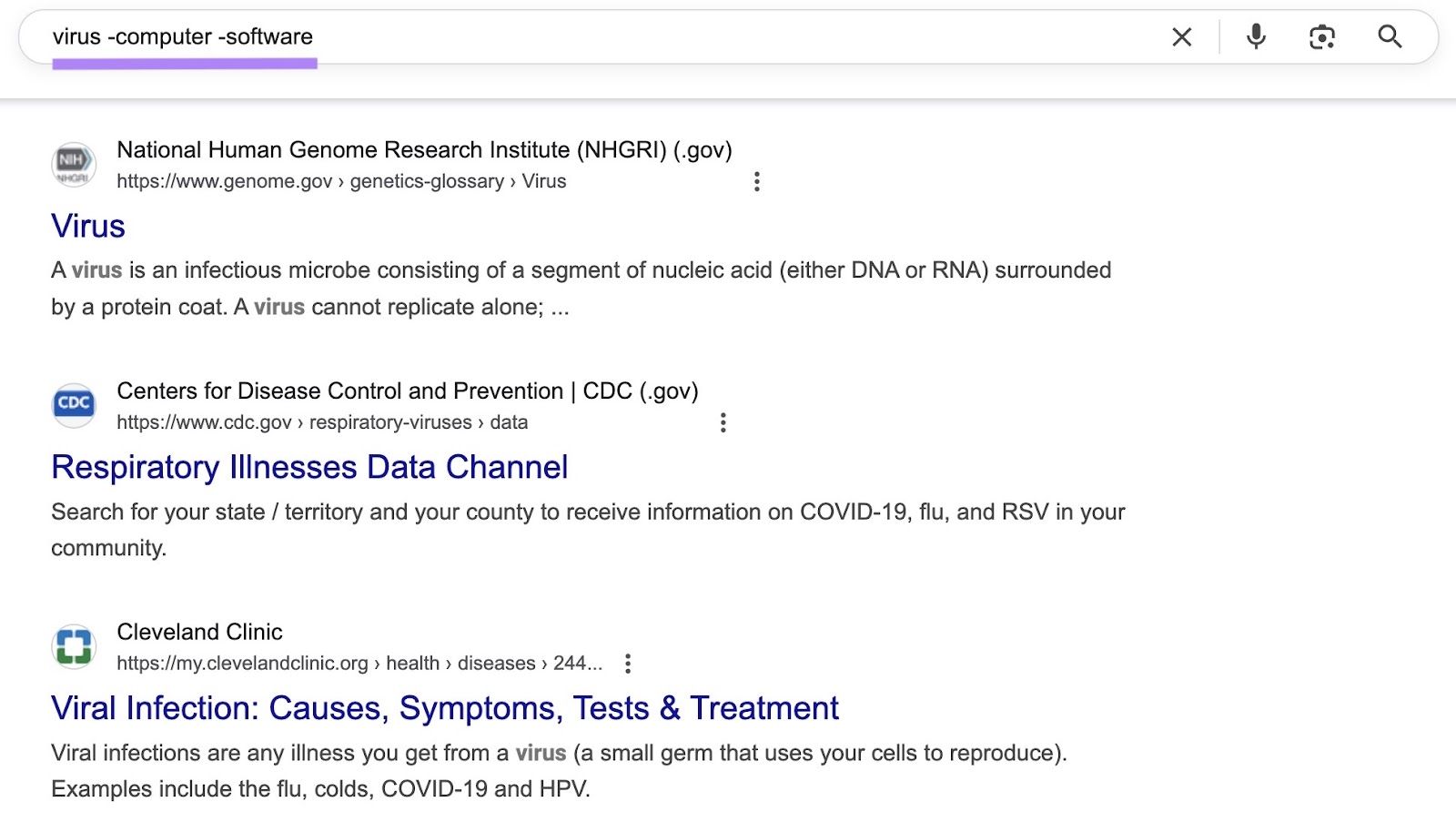The width and height of the screenshot is (1456, 832).
Task: Open the NIH NHGRI site favicon
Action: tap(74, 165)
